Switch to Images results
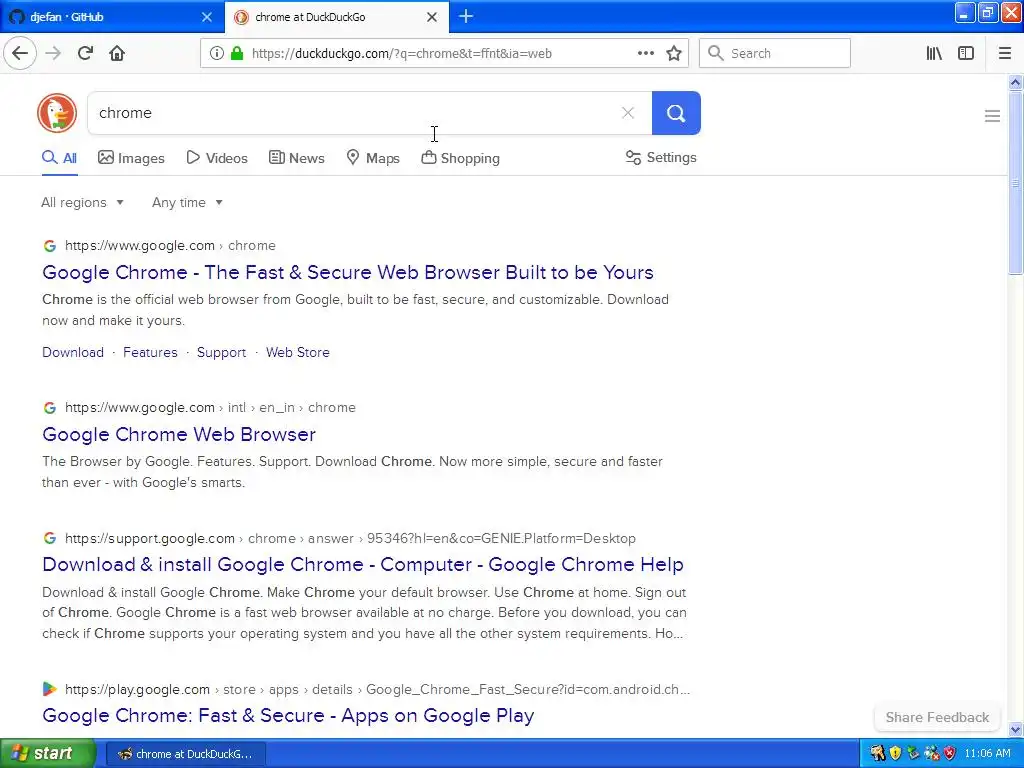1024x768 pixels. (x=131, y=158)
